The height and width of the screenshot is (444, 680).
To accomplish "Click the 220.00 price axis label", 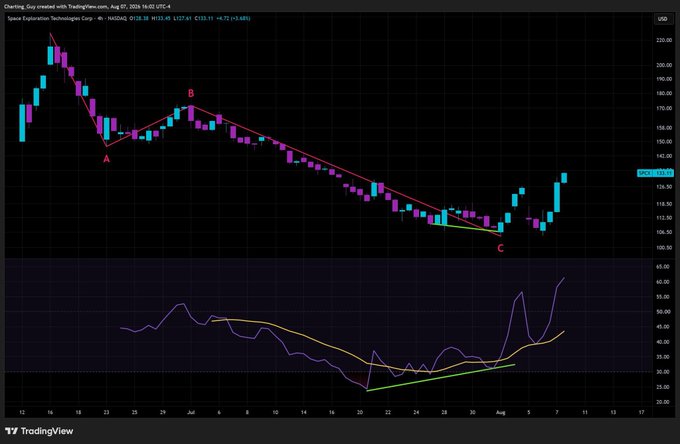I will tap(664, 40).
